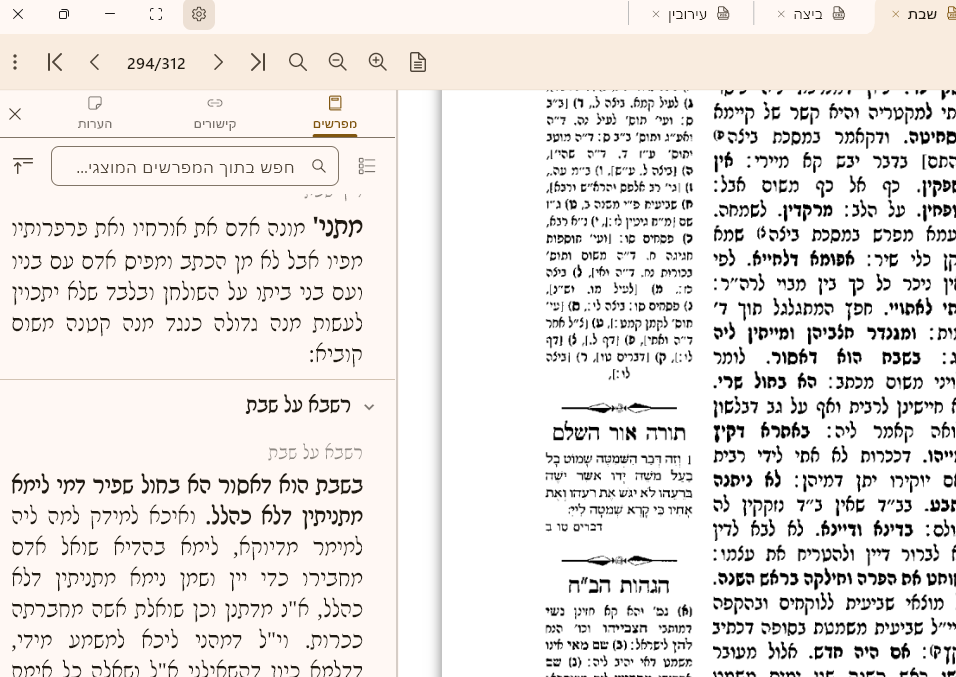Image resolution: width=956 pixels, height=677 pixels.
Task: Zoom out the page view
Action: pos(338,63)
